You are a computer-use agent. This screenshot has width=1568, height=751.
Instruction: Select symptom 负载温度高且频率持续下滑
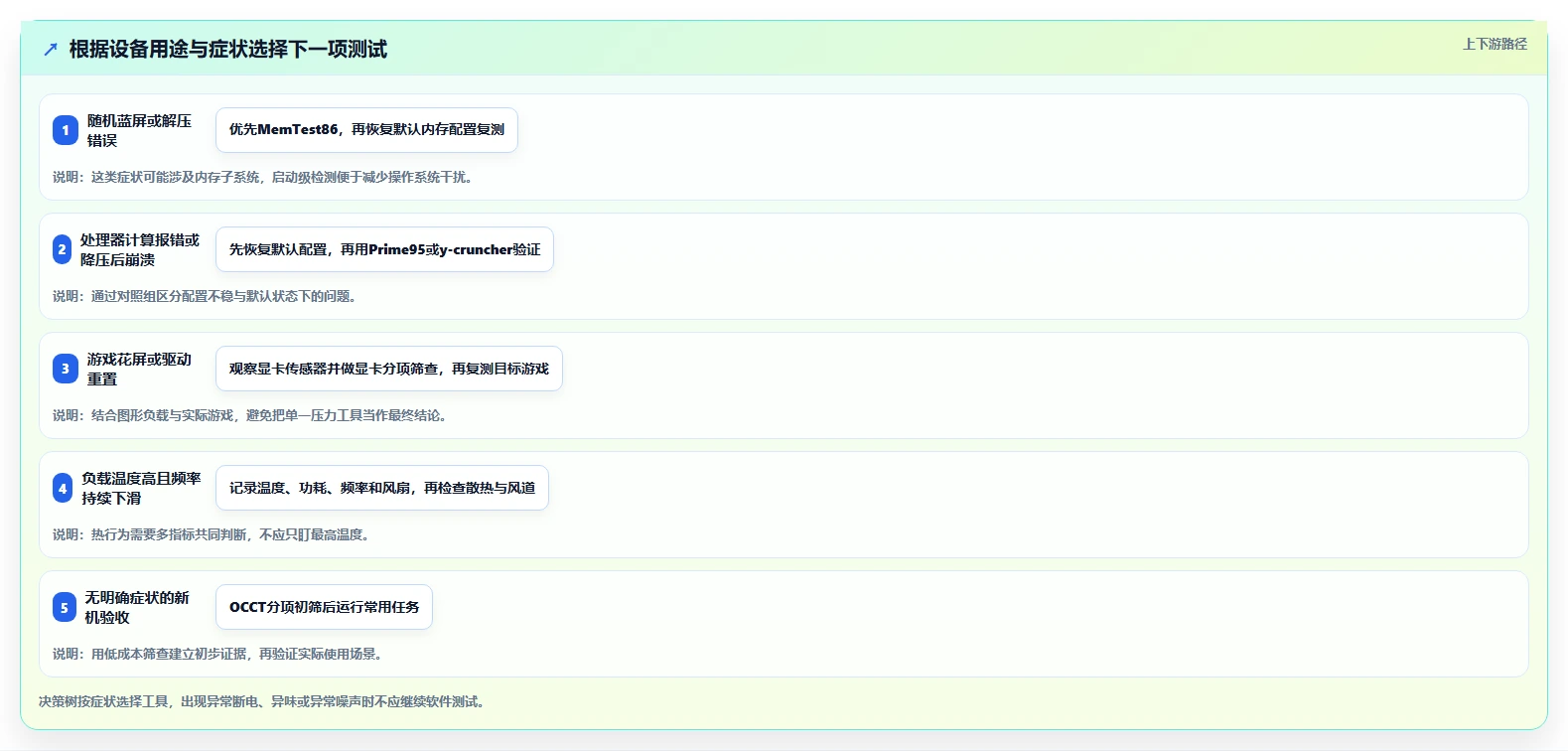[x=141, y=488]
